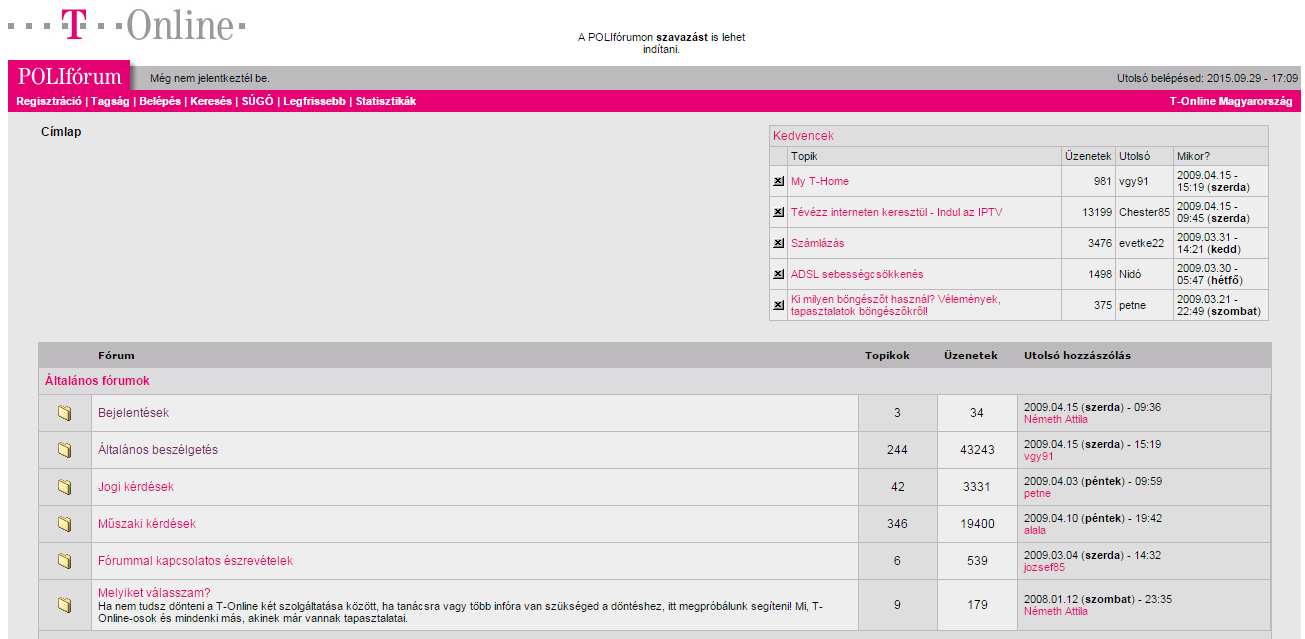Remove Számlázás from favorites via its icon
The image size is (1305, 639).
[x=778, y=243]
